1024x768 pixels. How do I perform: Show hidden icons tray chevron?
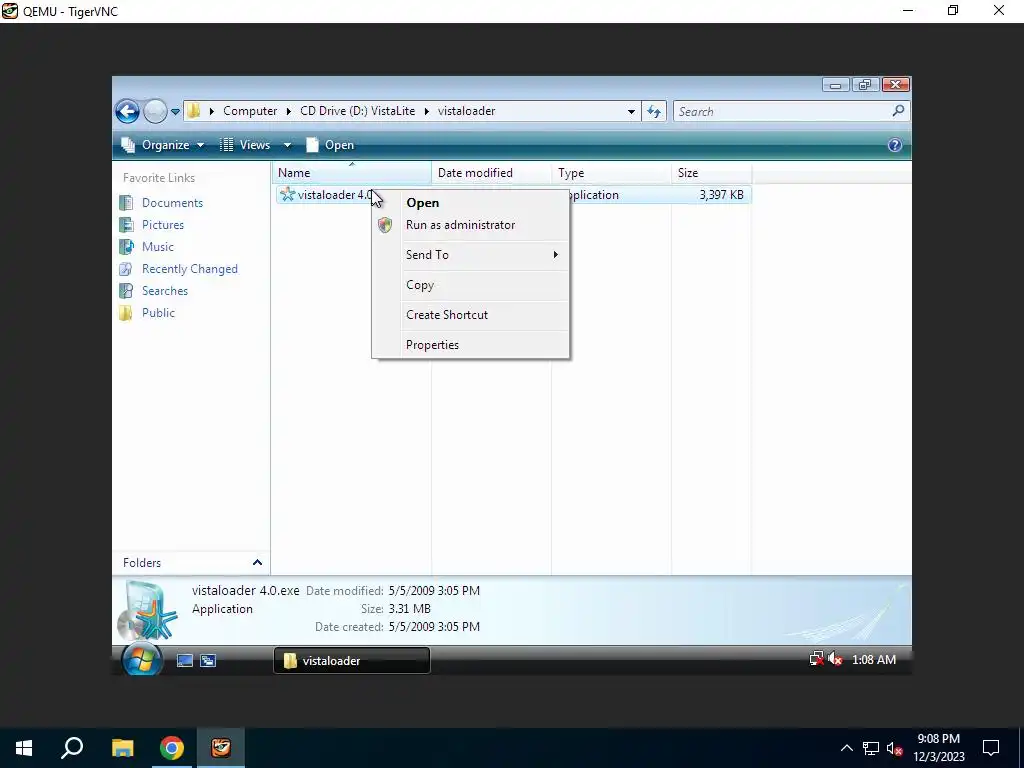point(846,748)
